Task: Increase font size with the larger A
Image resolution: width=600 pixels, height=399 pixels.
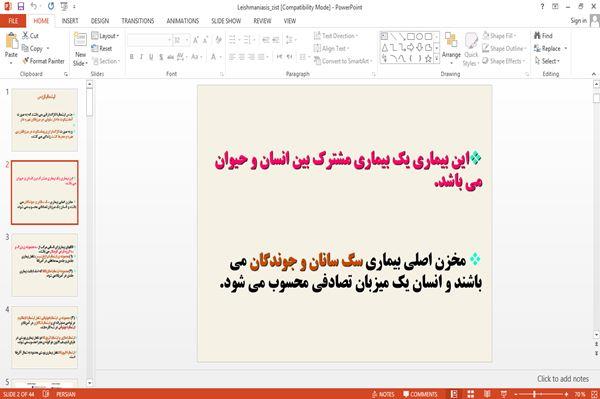Action: (x=196, y=40)
